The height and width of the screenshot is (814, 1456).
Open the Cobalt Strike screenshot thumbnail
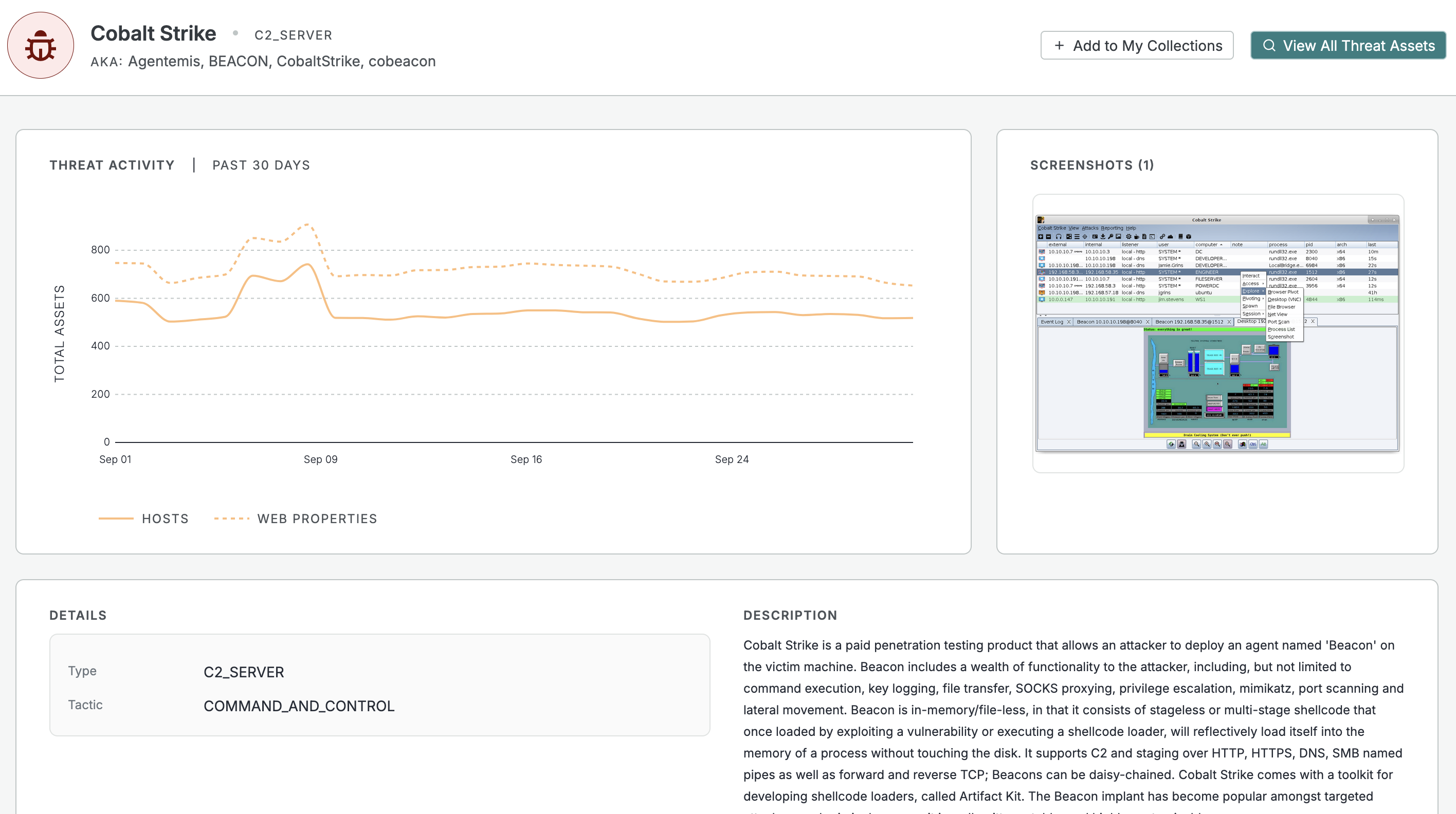[1217, 332]
